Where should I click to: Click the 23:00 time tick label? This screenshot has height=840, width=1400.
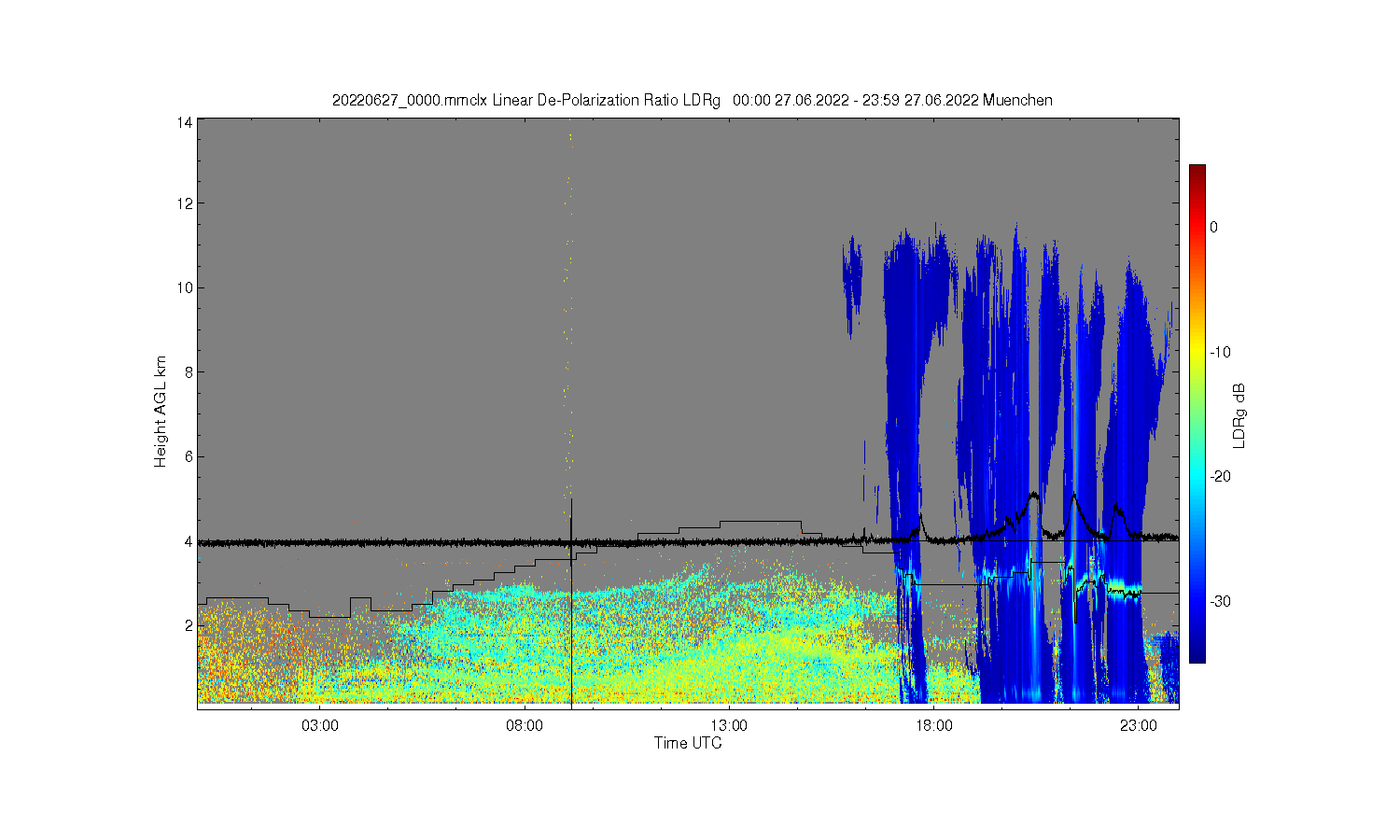[1138, 725]
